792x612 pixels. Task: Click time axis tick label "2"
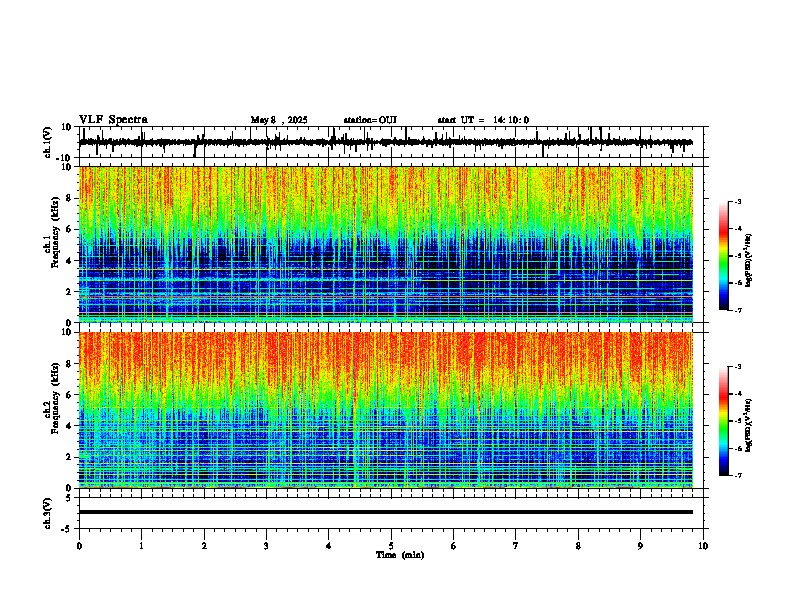(x=204, y=546)
